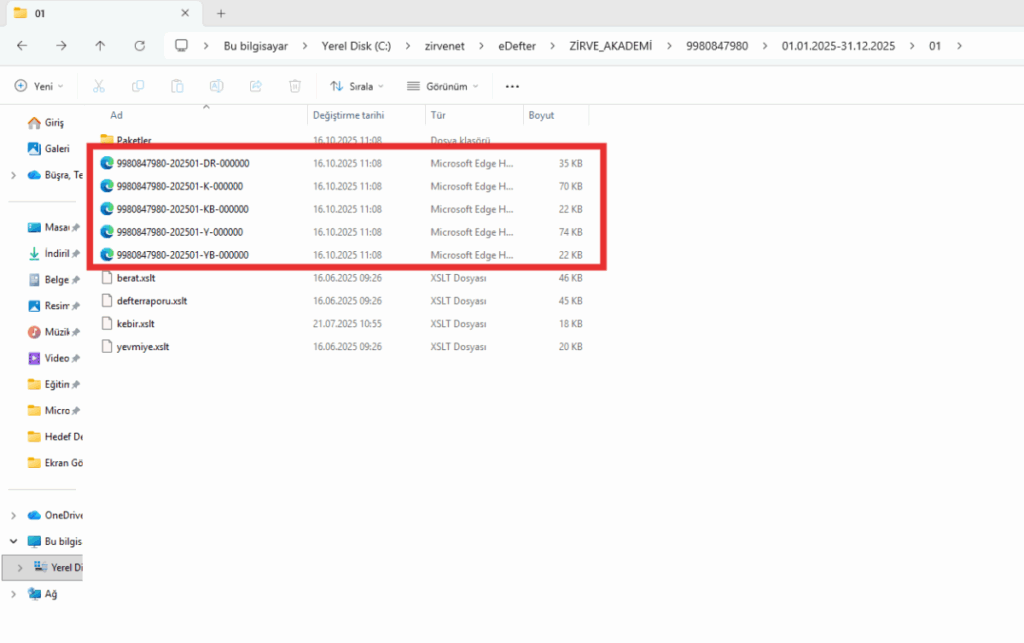Select file 9980847980-202501-YB-000000
This screenshot has height=643, width=1024.
[182, 255]
